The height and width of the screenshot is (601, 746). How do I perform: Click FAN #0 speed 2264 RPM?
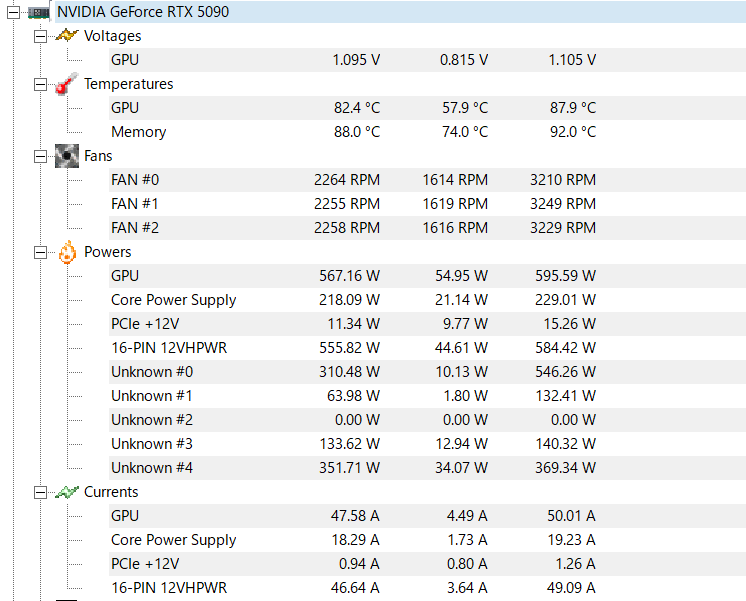point(347,180)
